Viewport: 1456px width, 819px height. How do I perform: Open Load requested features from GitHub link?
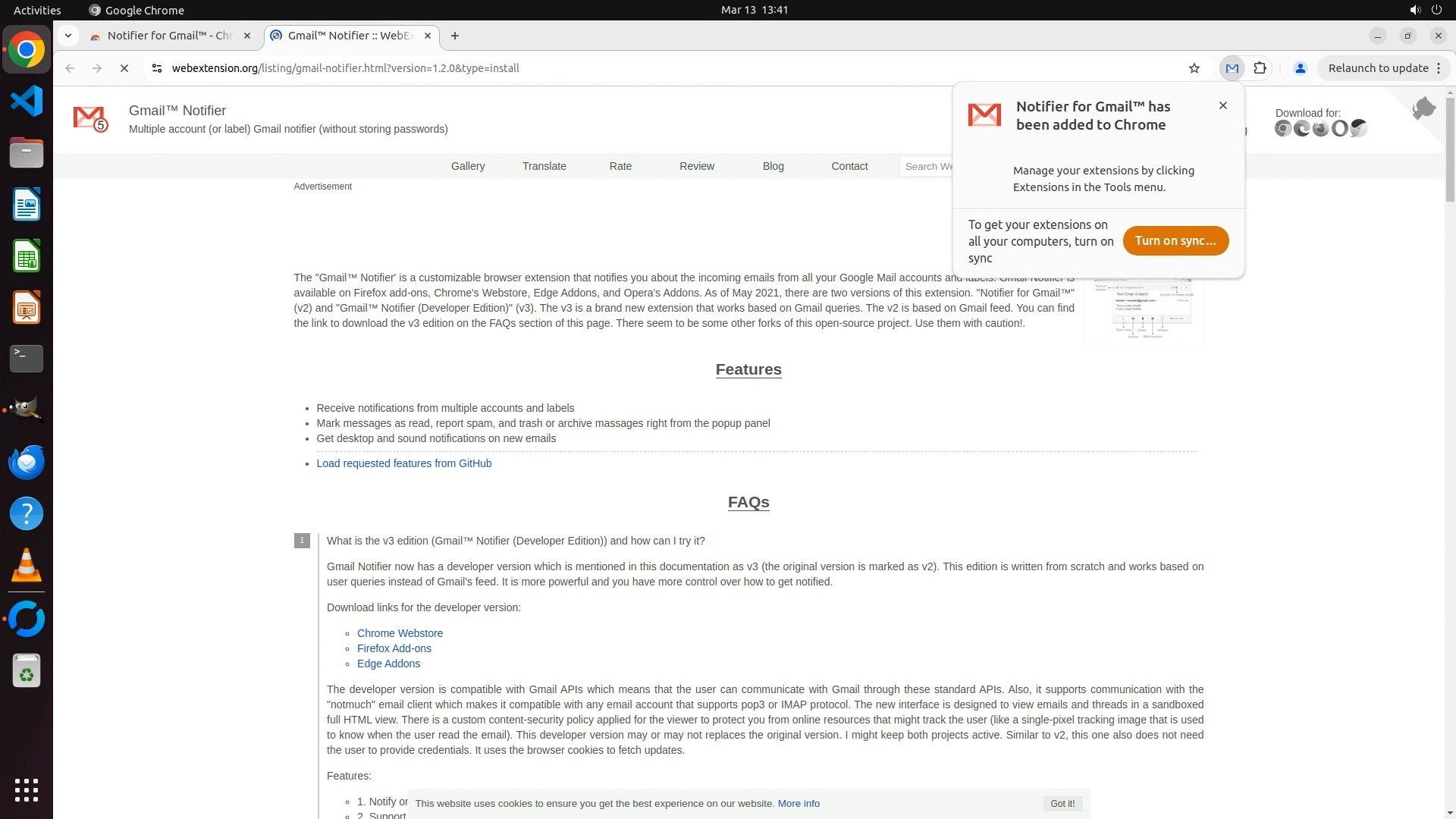tap(403, 463)
